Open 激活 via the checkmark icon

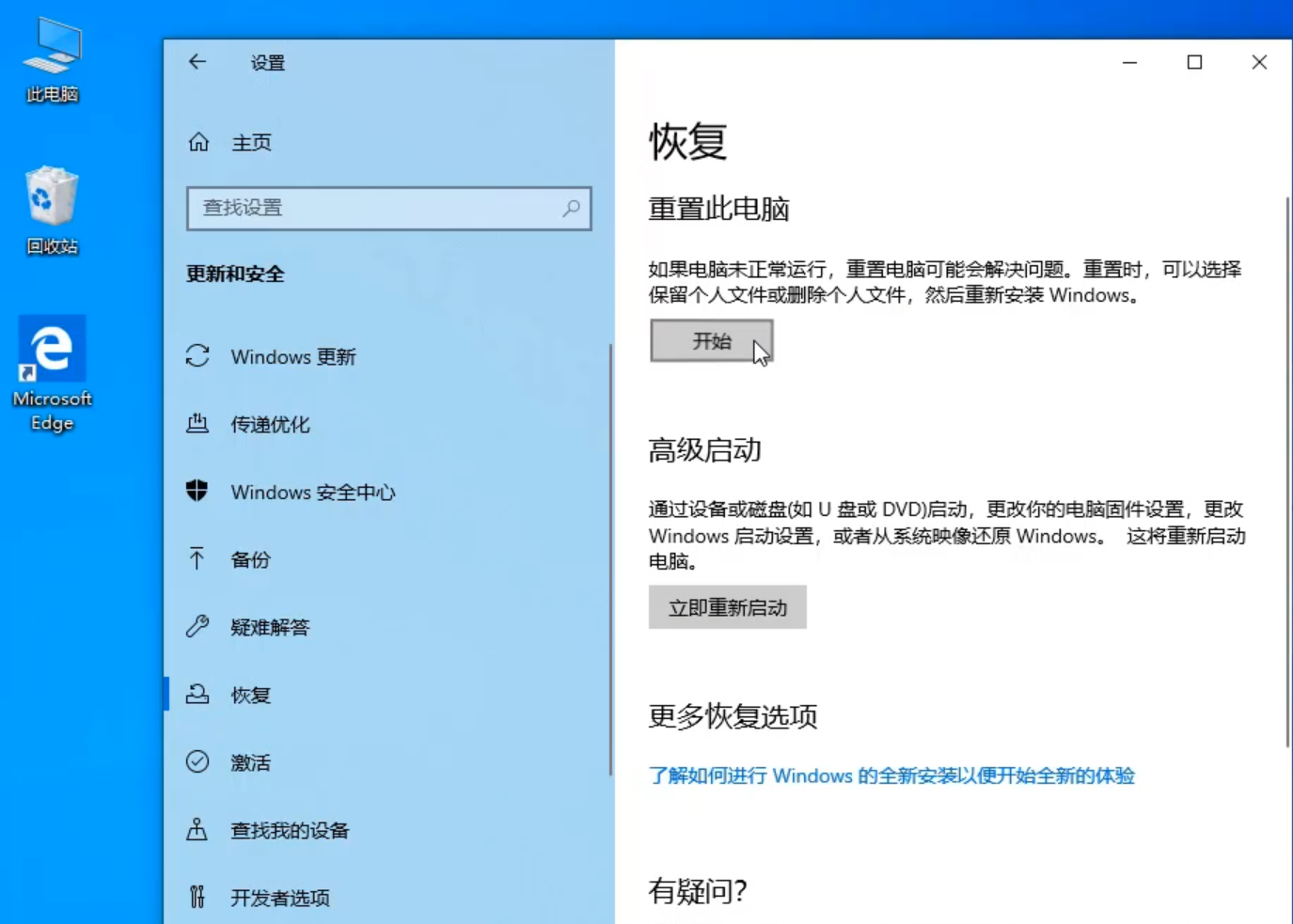click(197, 762)
